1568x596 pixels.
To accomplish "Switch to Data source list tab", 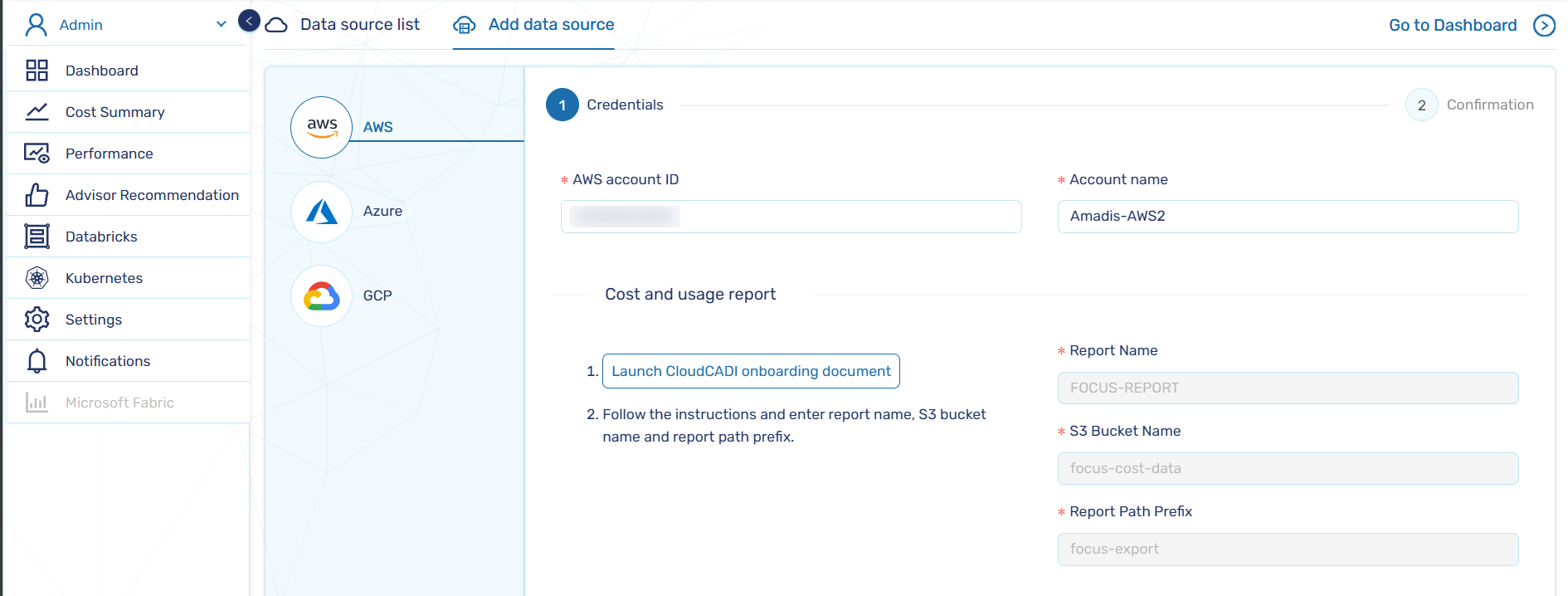I will click(x=359, y=25).
